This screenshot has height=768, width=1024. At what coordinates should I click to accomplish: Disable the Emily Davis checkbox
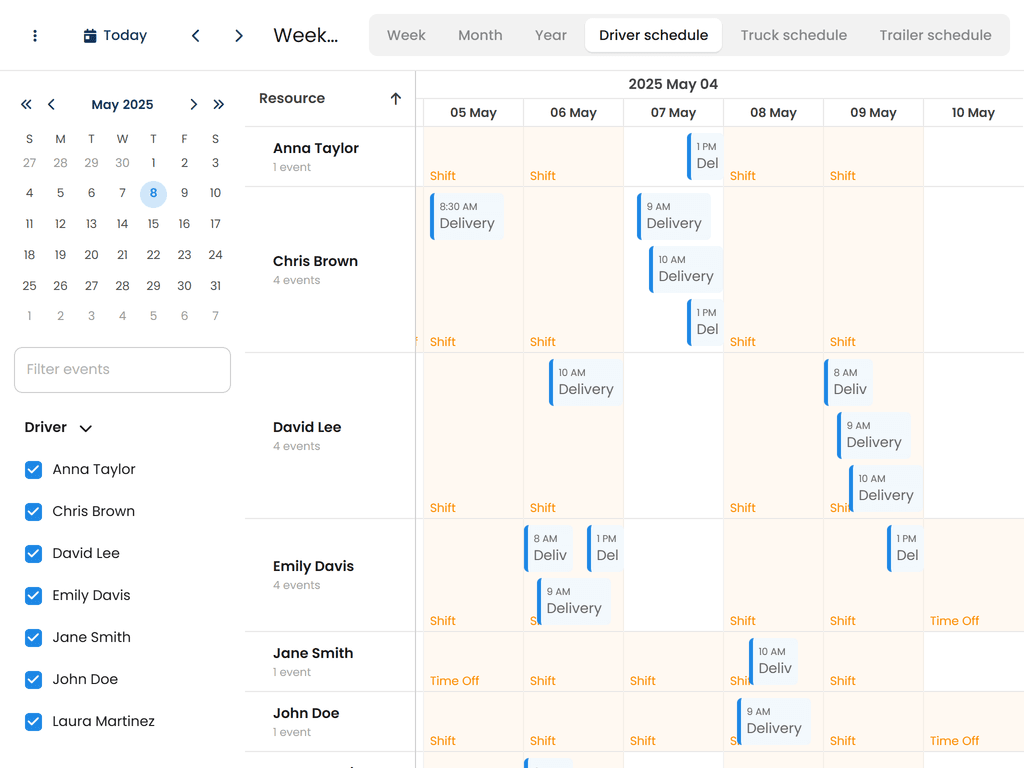click(x=33, y=595)
